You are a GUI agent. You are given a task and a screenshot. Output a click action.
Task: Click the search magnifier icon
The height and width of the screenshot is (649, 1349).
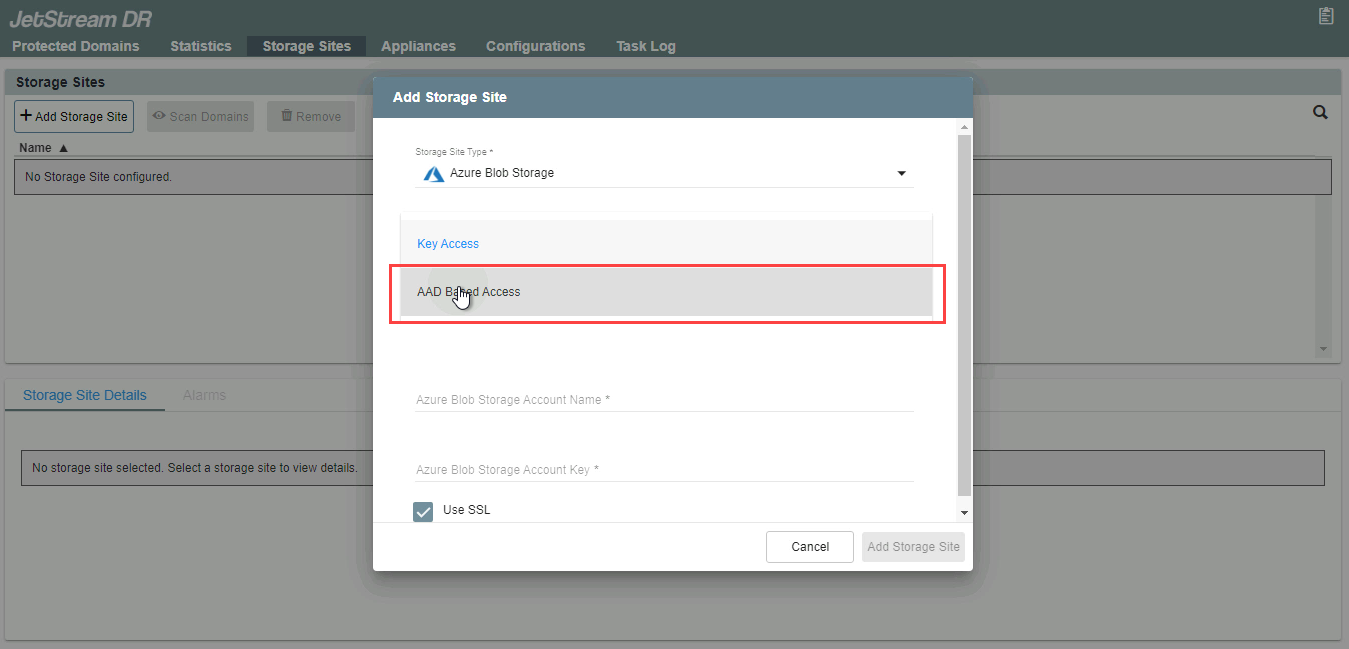click(1320, 113)
